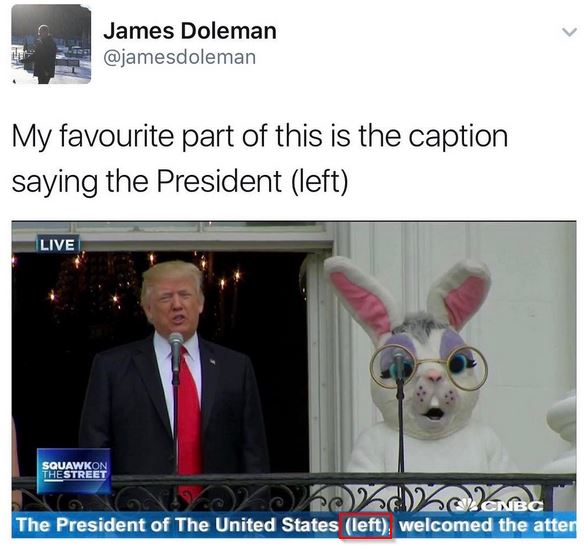Click the LIVE badge on the video

pos(57,245)
